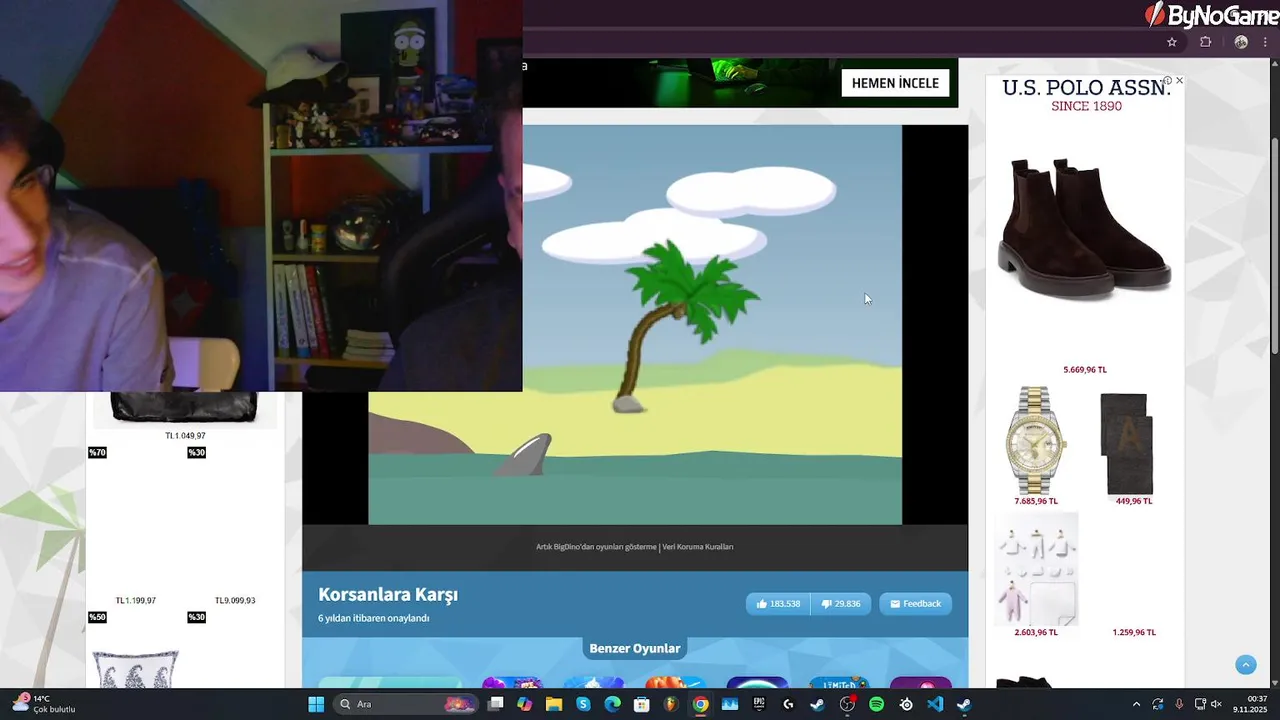Click the 1.259,96 TL price

tap(1134, 632)
